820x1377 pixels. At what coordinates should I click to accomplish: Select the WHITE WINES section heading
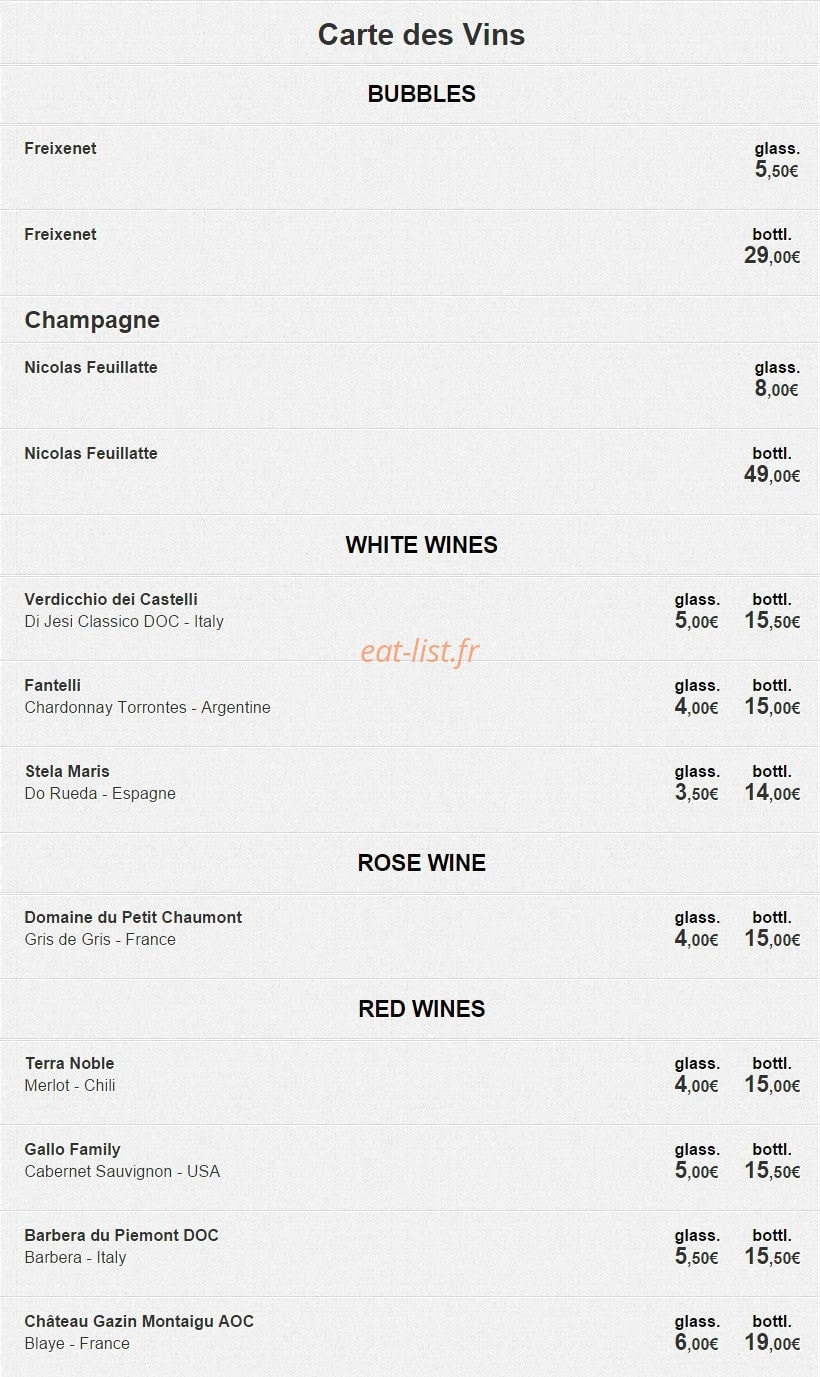(421, 545)
